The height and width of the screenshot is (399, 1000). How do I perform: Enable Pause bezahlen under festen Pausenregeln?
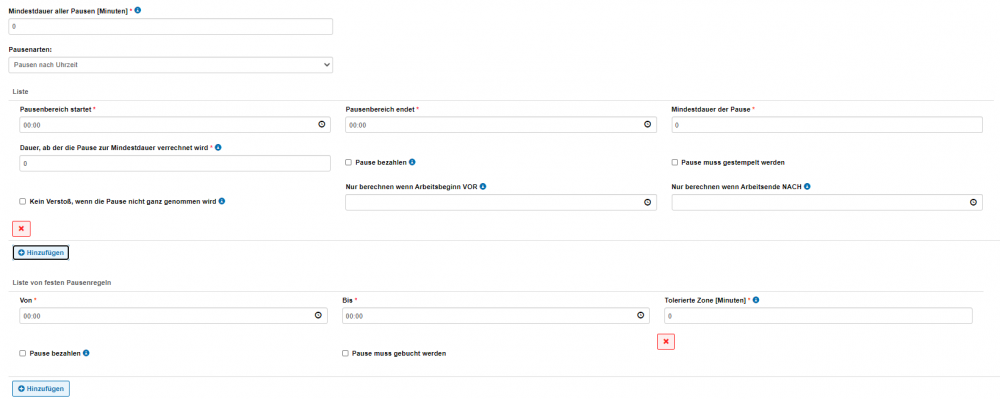(x=23, y=353)
